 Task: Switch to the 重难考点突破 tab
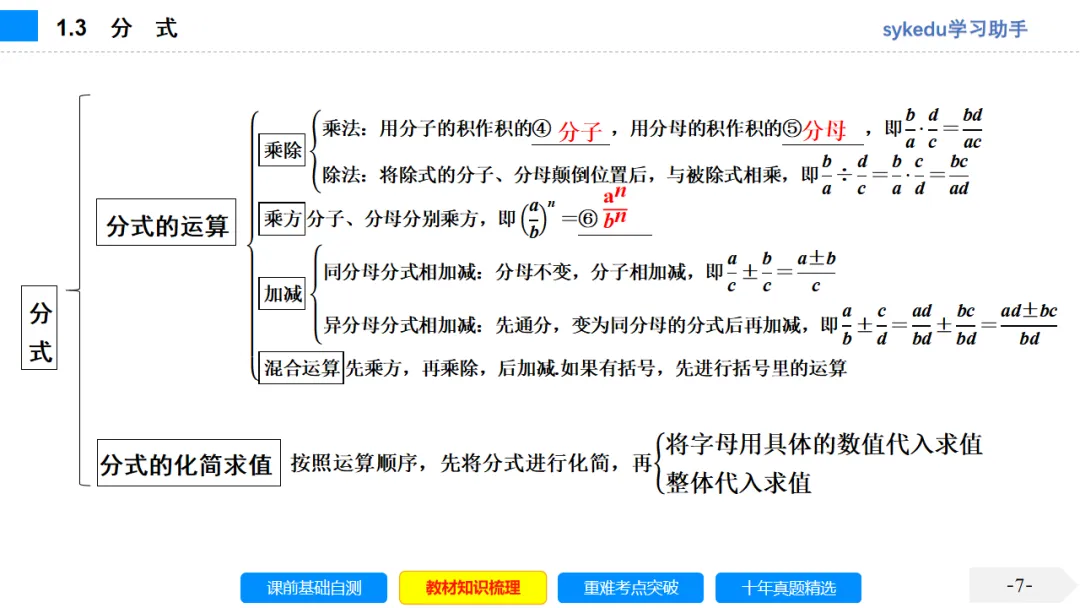click(630, 588)
